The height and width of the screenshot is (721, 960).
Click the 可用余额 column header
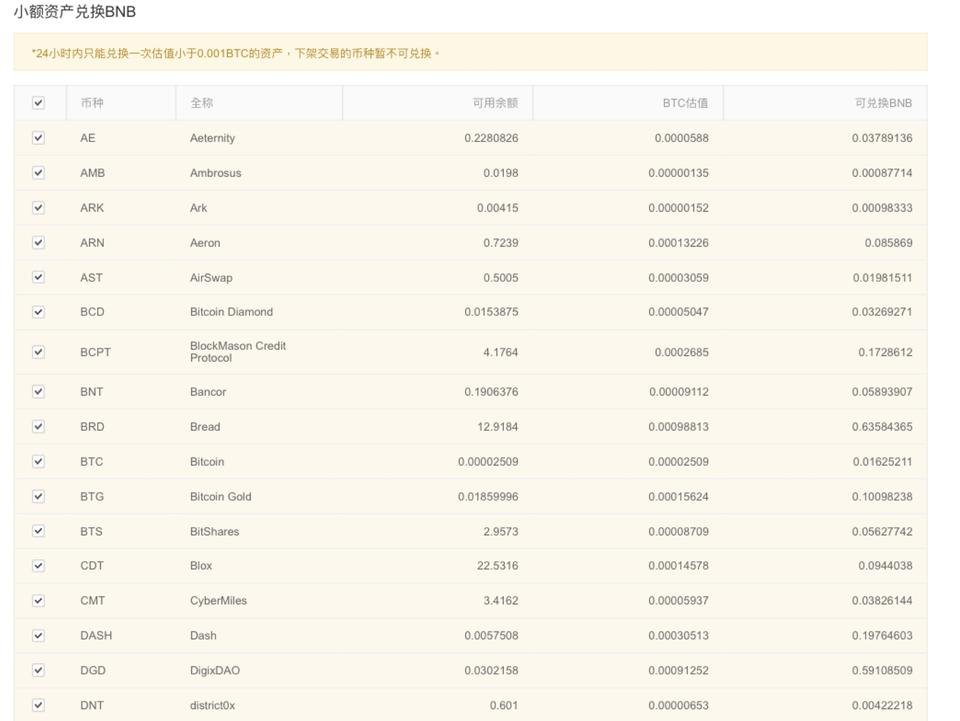click(x=495, y=103)
